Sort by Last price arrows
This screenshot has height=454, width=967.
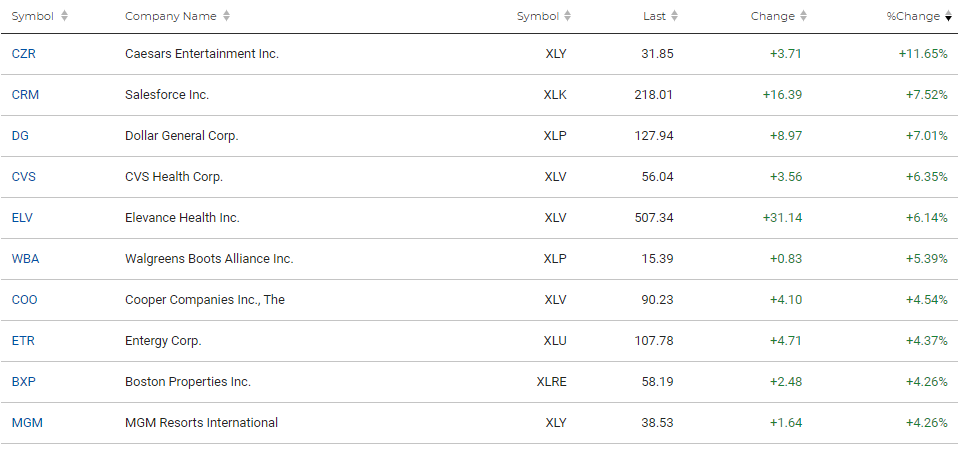pyautogui.click(x=674, y=16)
